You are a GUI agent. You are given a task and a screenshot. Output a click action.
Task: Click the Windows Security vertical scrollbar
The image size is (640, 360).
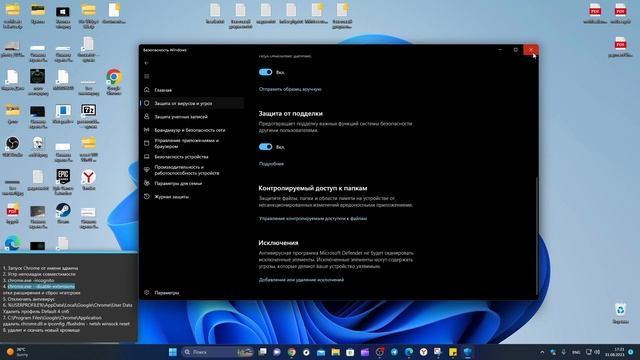pos(536,235)
